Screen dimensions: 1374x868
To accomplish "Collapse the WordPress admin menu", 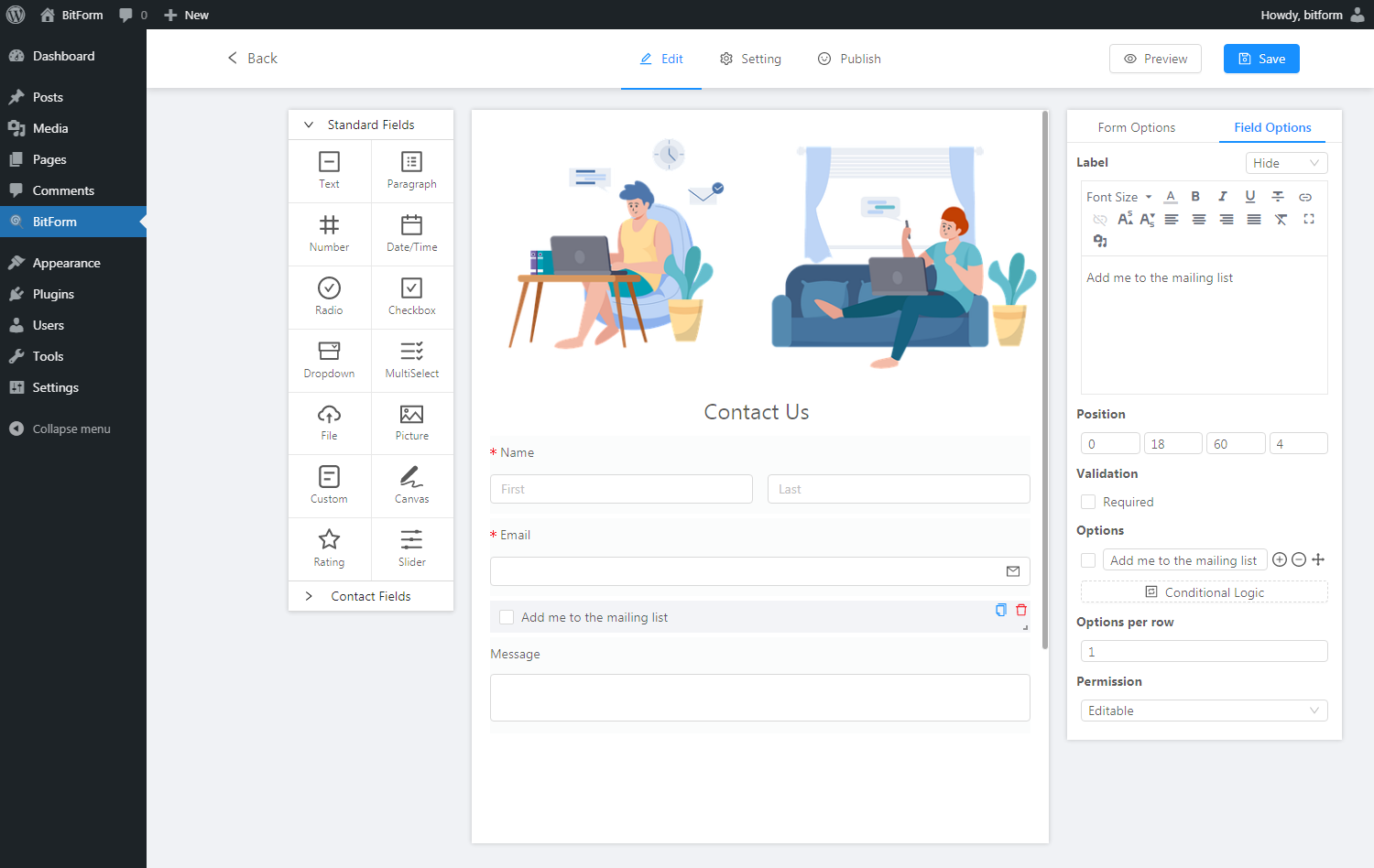I will 73,429.
